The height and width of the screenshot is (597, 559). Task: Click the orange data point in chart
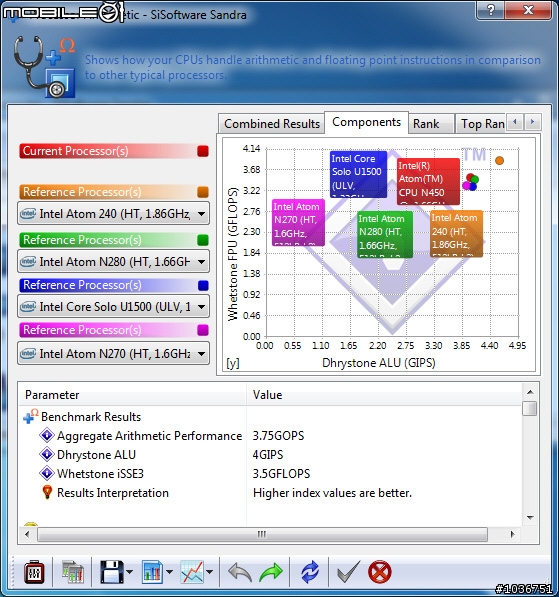point(499,161)
